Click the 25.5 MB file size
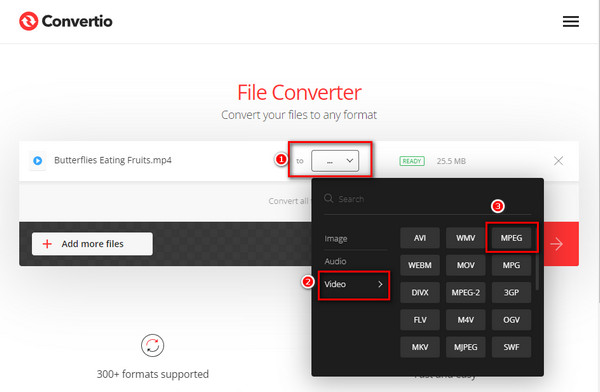The height and width of the screenshot is (392, 600). pos(451,161)
